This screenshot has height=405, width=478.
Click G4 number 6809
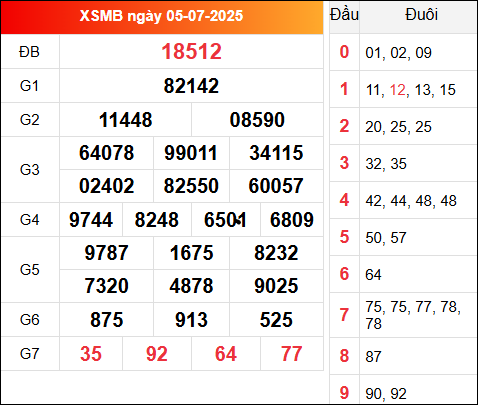point(292,220)
